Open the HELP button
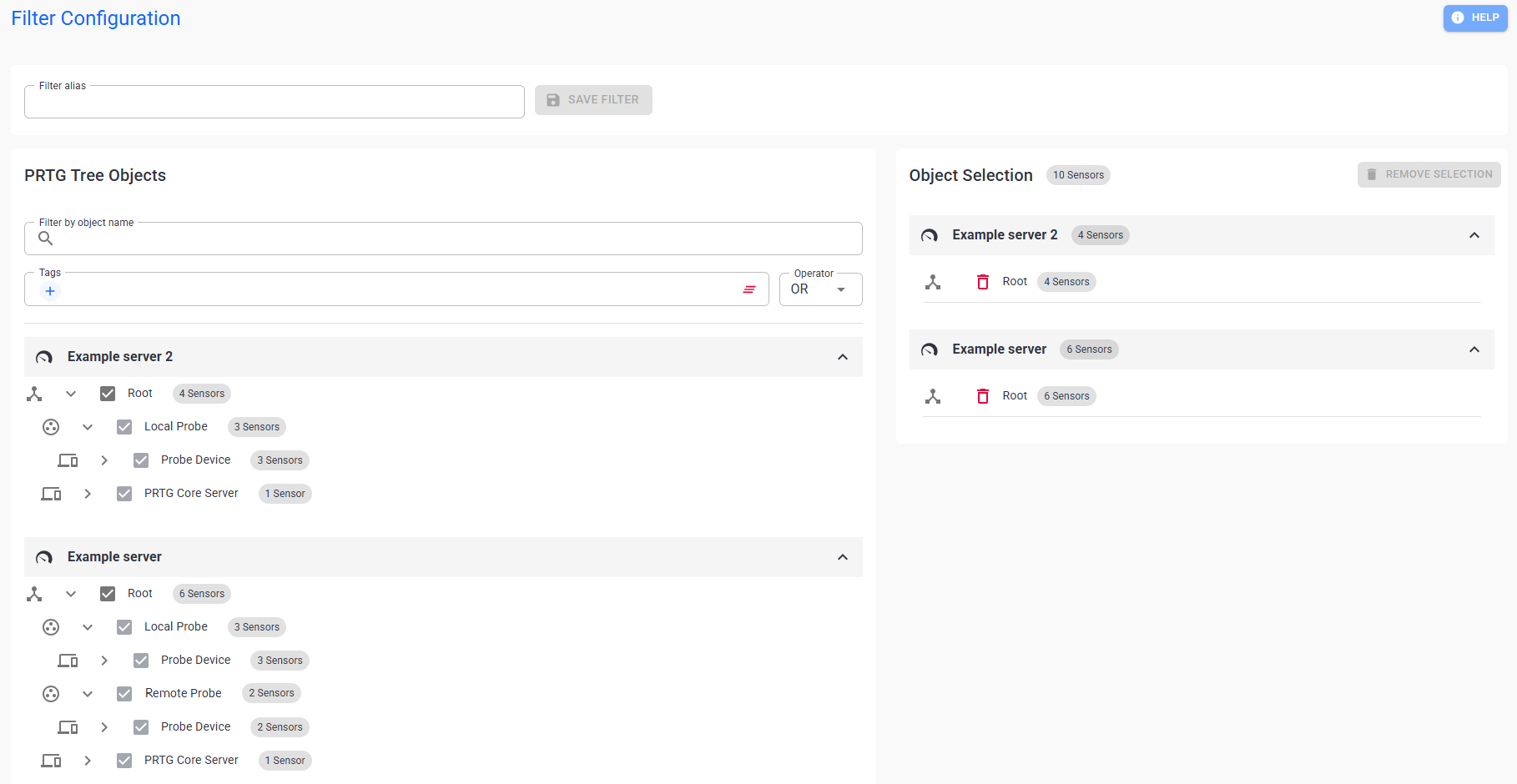The height and width of the screenshot is (784, 1517). 1475,18
